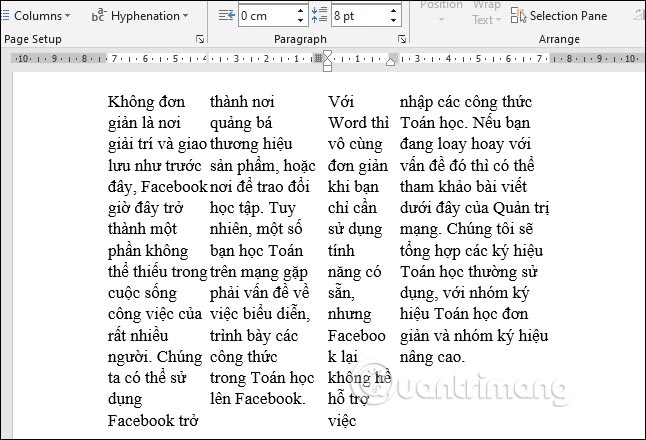Click the left indent icon
The width and height of the screenshot is (646, 440).
click(227, 16)
